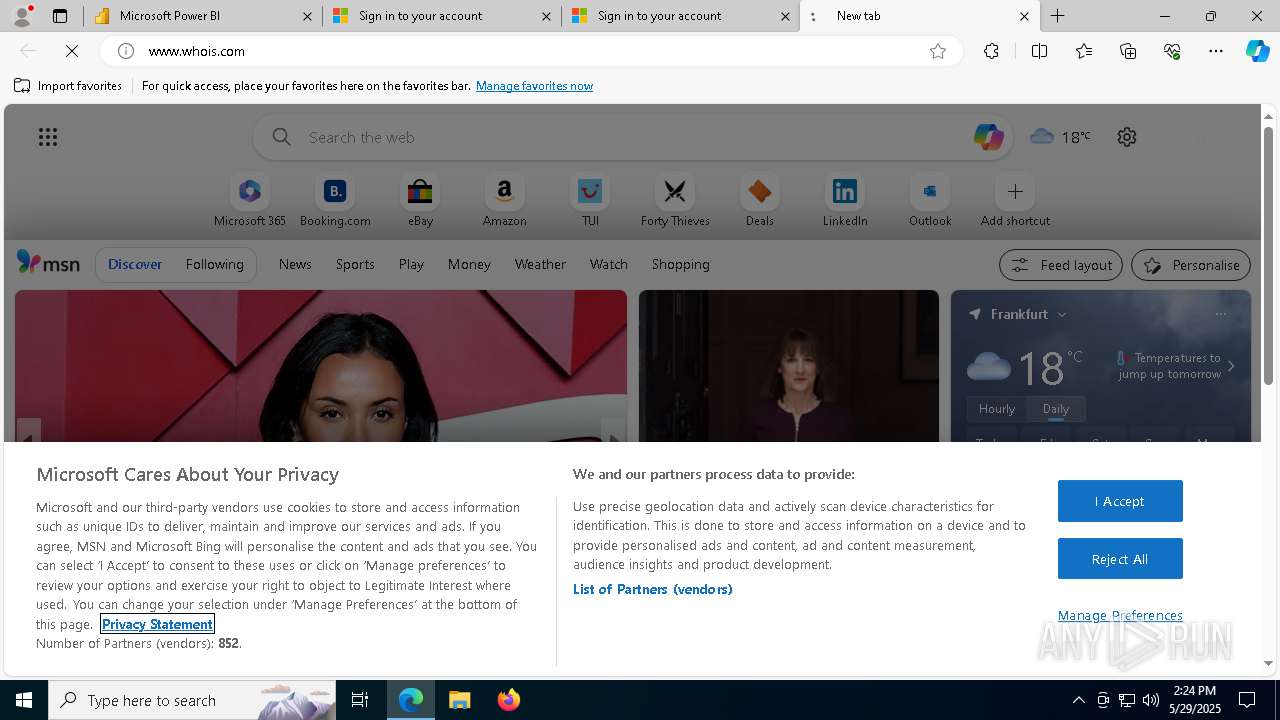The image size is (1280, 720).
Task: Open page settings gear icon
Action: point(1127,137)
